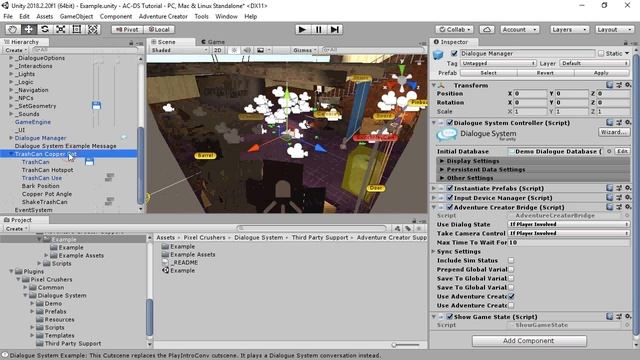Image resolution: width=640 pixels, height=360 pixels.
Task: Open the Window menu
Action: click(226, 16)
